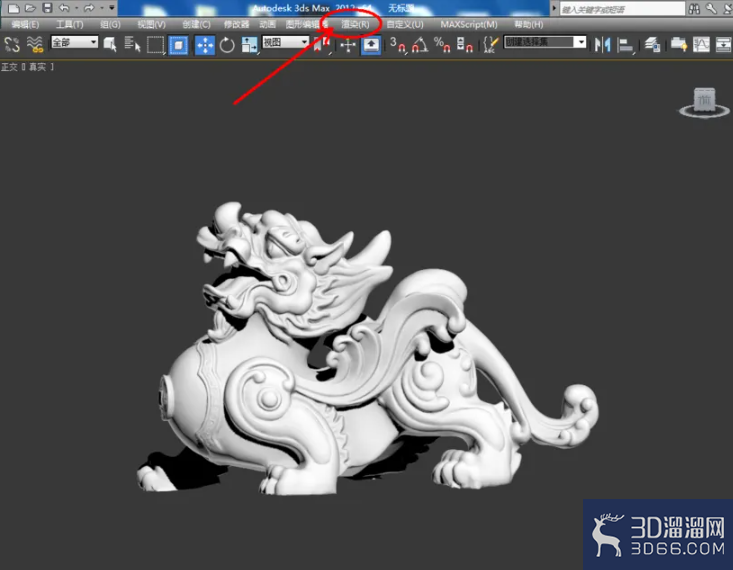Toggle Keyboard Shortcut Override icon

pos(371,45)
